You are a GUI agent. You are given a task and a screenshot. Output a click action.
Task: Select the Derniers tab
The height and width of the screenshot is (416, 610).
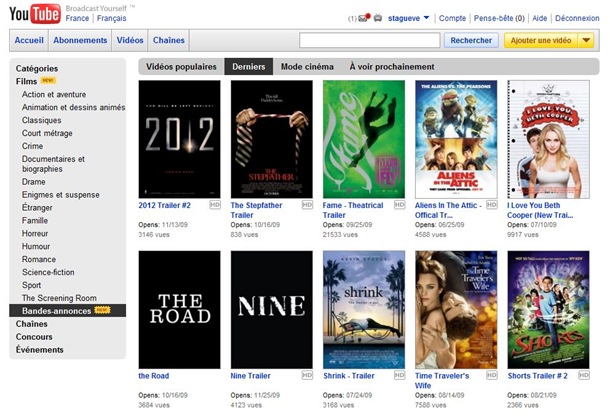(249, 67)
